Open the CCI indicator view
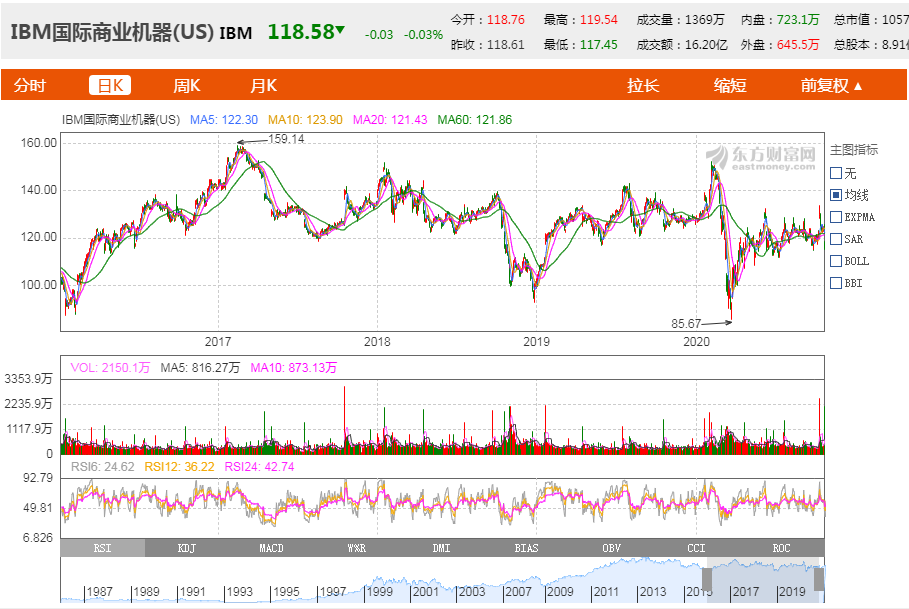 coord(697,548)
